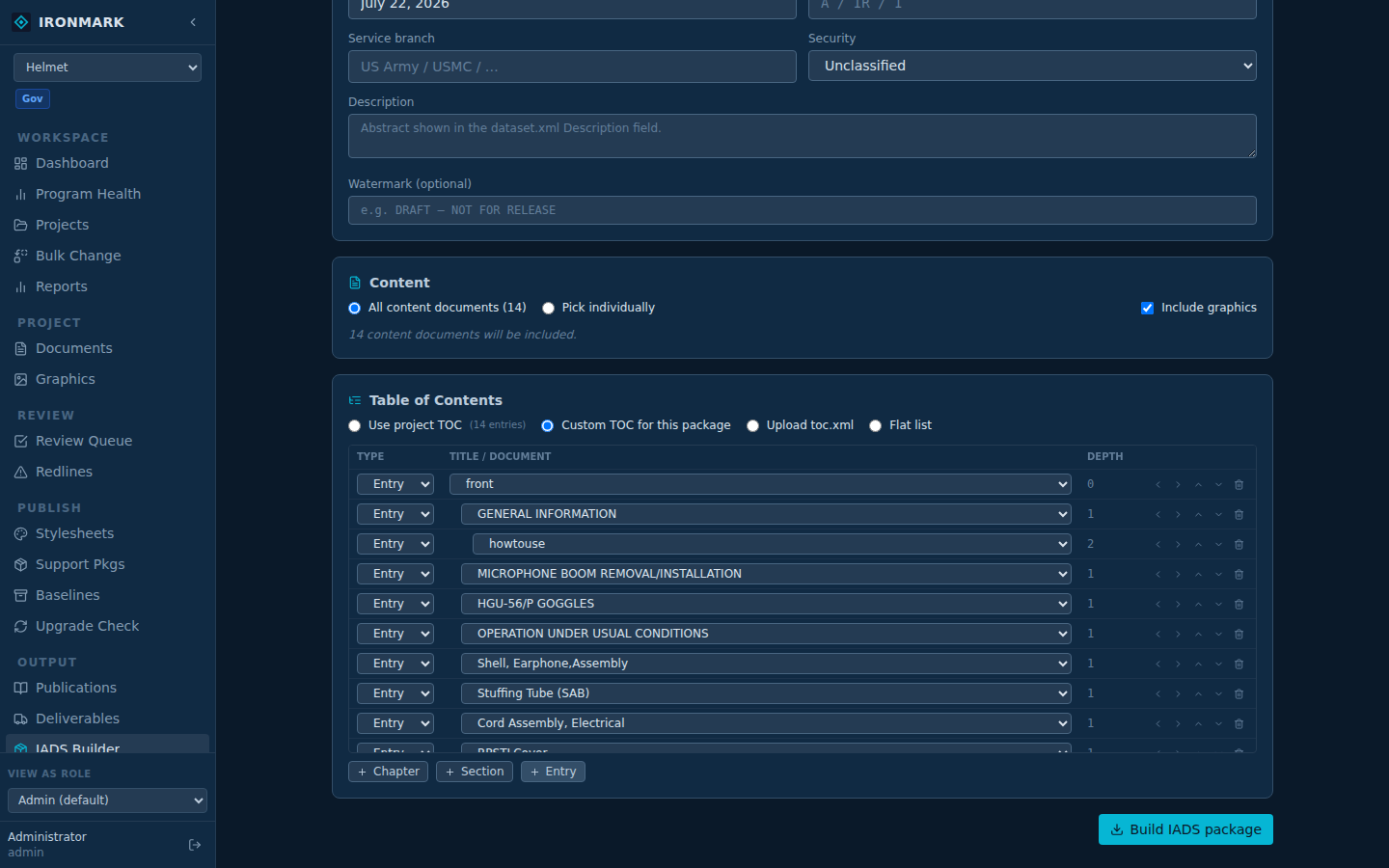Move the howtouse row up
The image size is (1389, 868).
pyautogui.click(x=1198, y=545)
